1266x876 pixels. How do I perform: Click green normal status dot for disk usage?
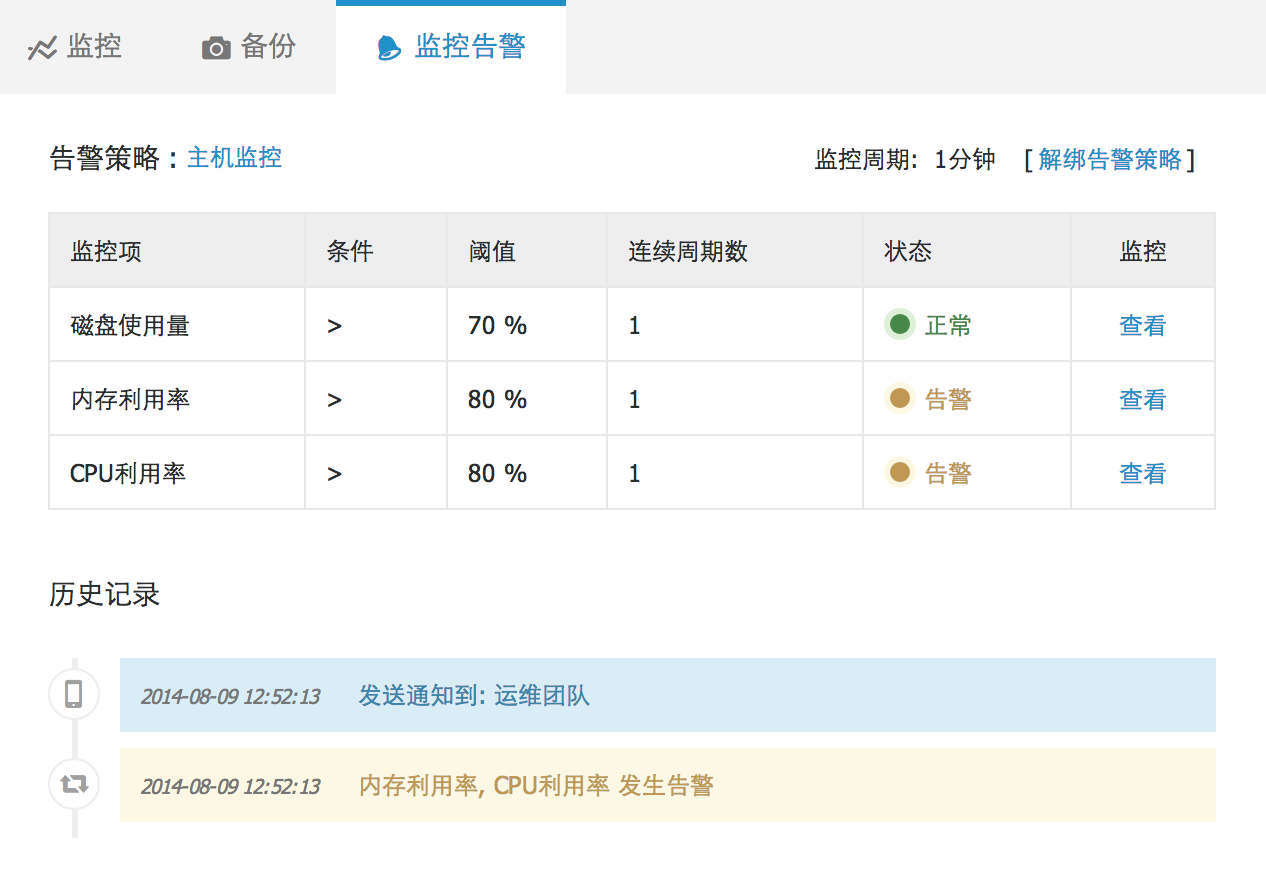coord(900,325)
